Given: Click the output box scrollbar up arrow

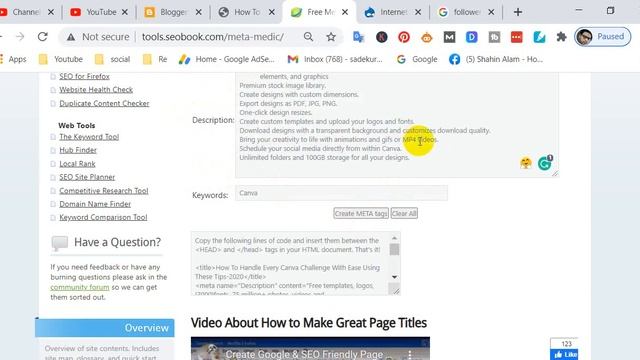Looking at the screenshot, I should tap(394, 238).
